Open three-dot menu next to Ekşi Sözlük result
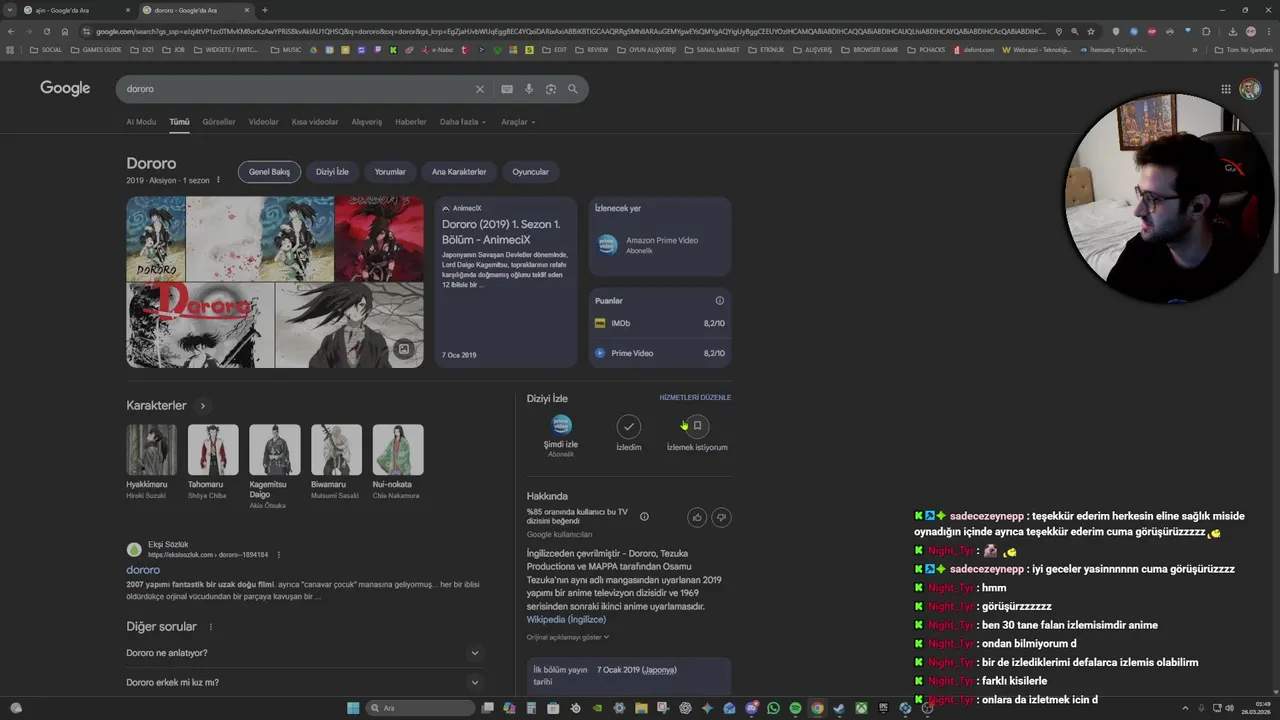 (279, 555)
